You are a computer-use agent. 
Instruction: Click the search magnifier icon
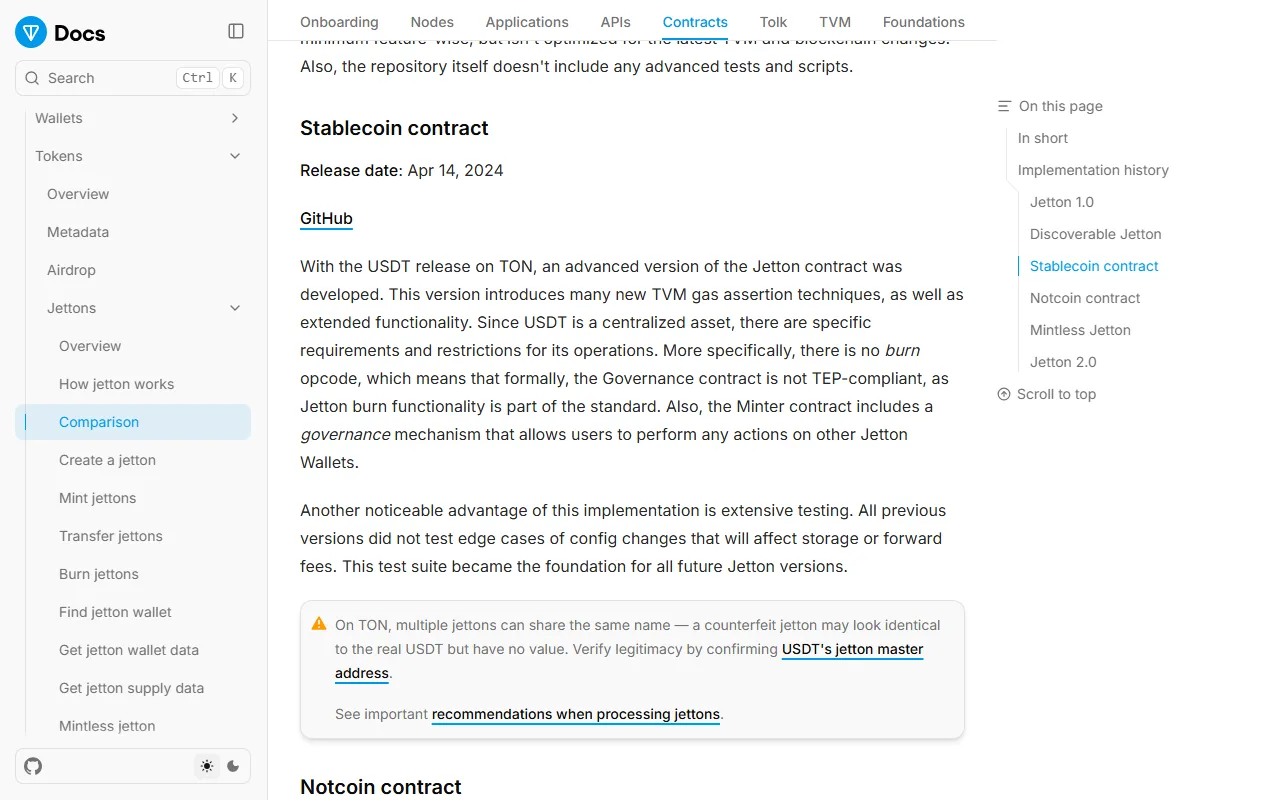tap(33, 78)
